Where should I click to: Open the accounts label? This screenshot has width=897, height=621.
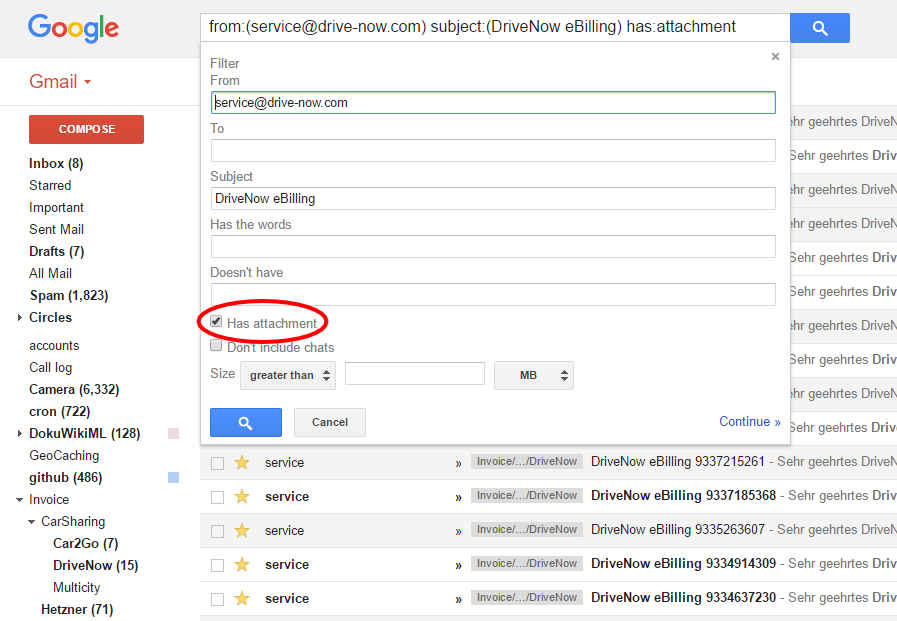tap(54, 345)
